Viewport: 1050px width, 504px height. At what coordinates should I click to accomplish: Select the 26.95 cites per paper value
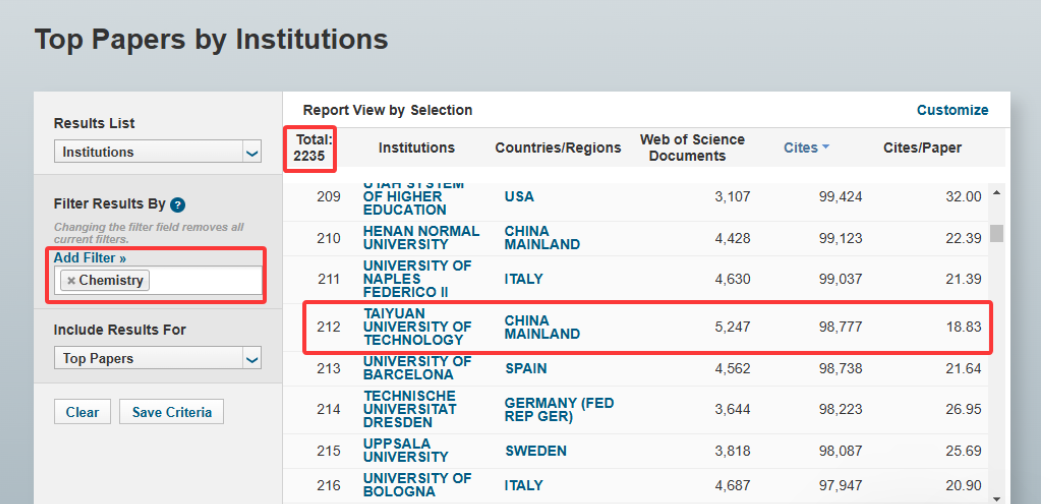point(964,409)
